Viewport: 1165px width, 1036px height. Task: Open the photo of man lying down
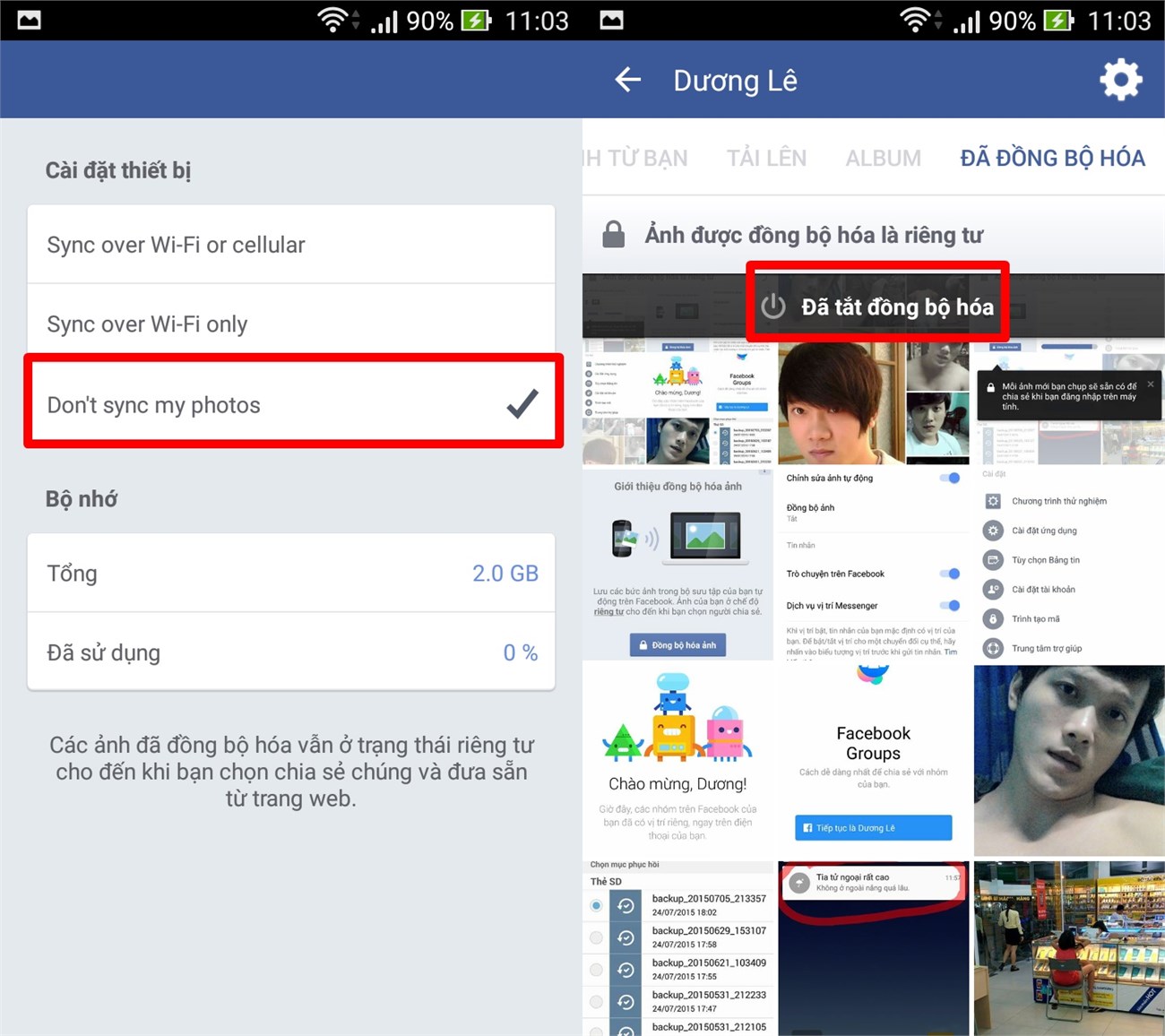point(1069,761)
